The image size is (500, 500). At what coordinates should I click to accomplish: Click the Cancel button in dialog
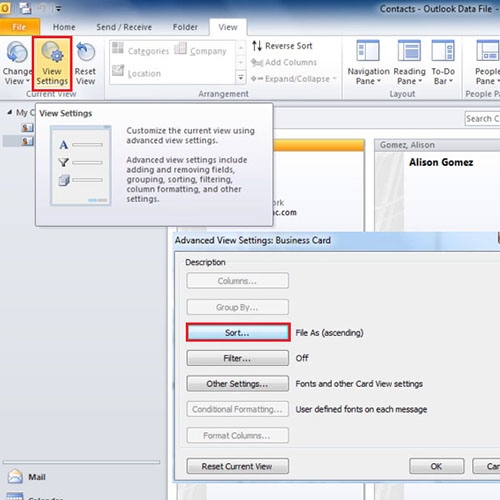tap(486, 466)
